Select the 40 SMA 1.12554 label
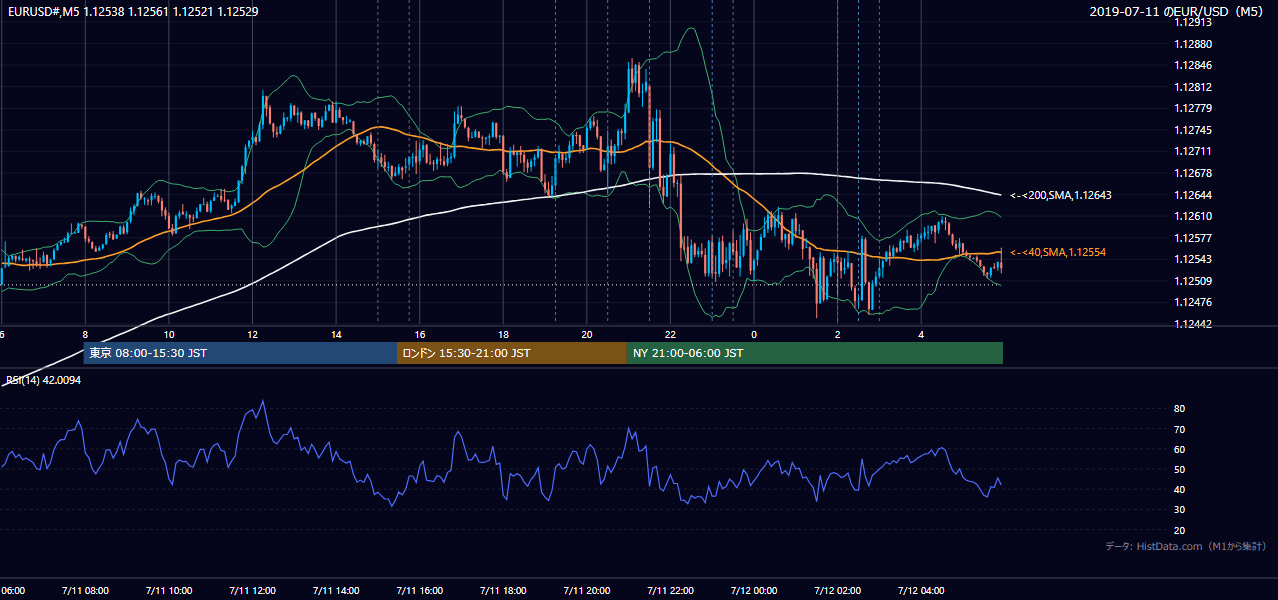This screenshot has width=1278, height=600. [1058, 252]
